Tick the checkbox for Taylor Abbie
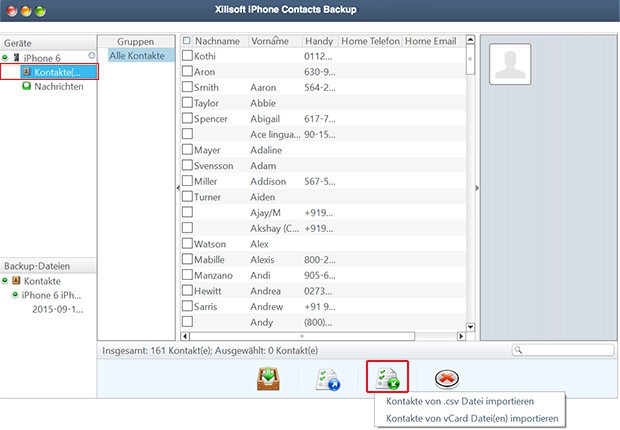620x430 pixels. 187,102
